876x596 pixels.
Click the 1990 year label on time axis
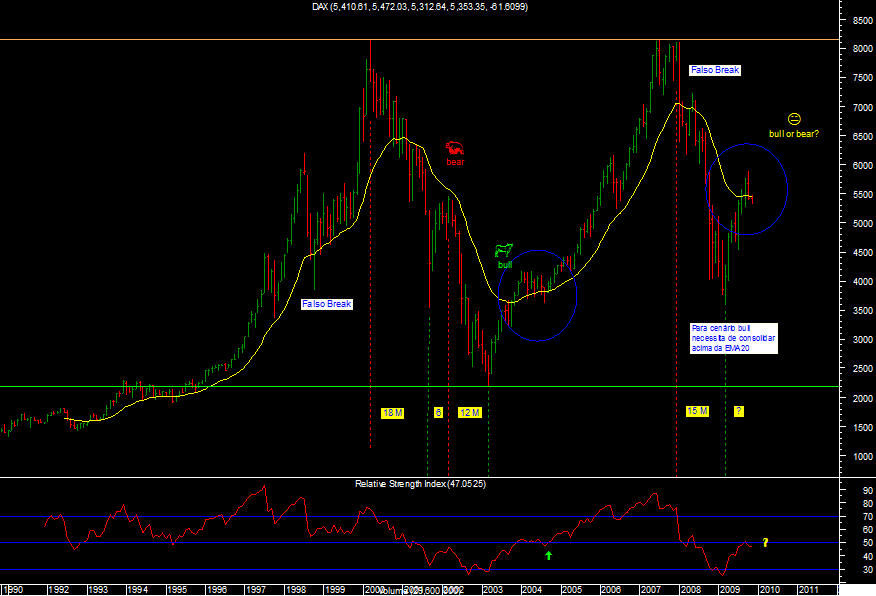(x=13, y=590)
